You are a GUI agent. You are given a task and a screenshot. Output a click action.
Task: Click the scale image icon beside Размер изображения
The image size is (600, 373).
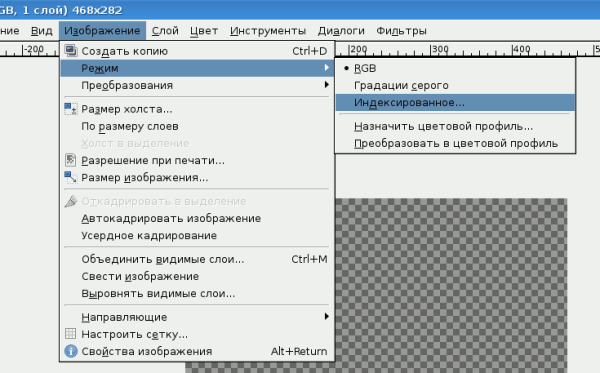70,177
